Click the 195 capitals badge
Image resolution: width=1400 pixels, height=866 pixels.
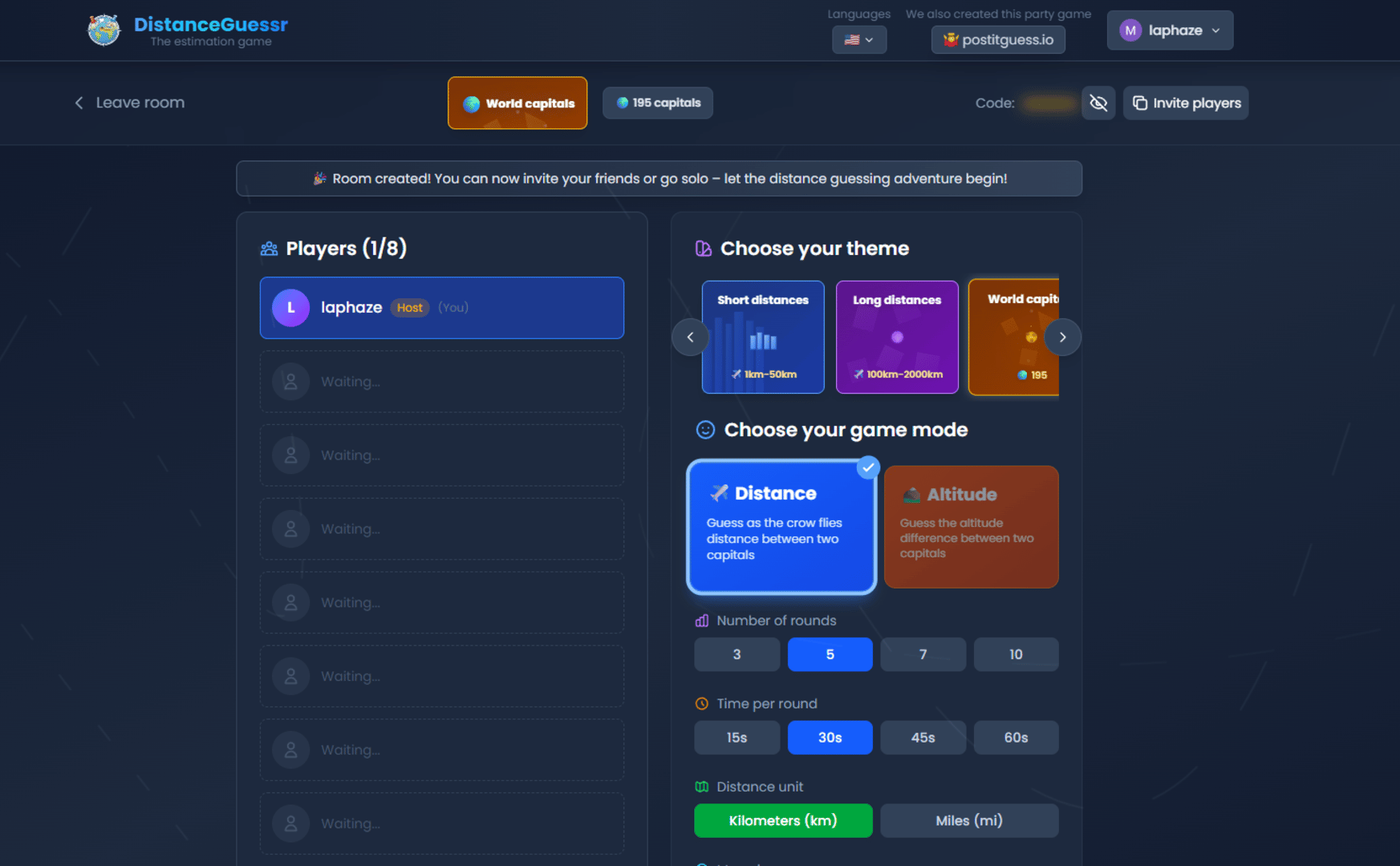[x=658, y=103]
